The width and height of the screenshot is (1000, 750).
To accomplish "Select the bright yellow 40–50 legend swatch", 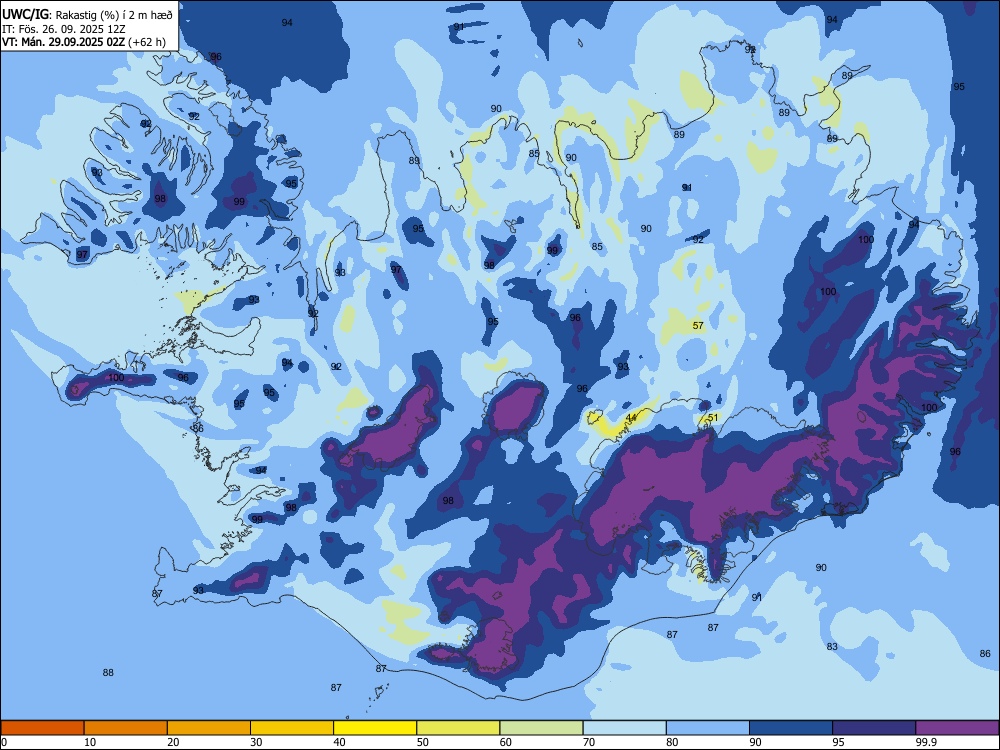I will (375, 728).
